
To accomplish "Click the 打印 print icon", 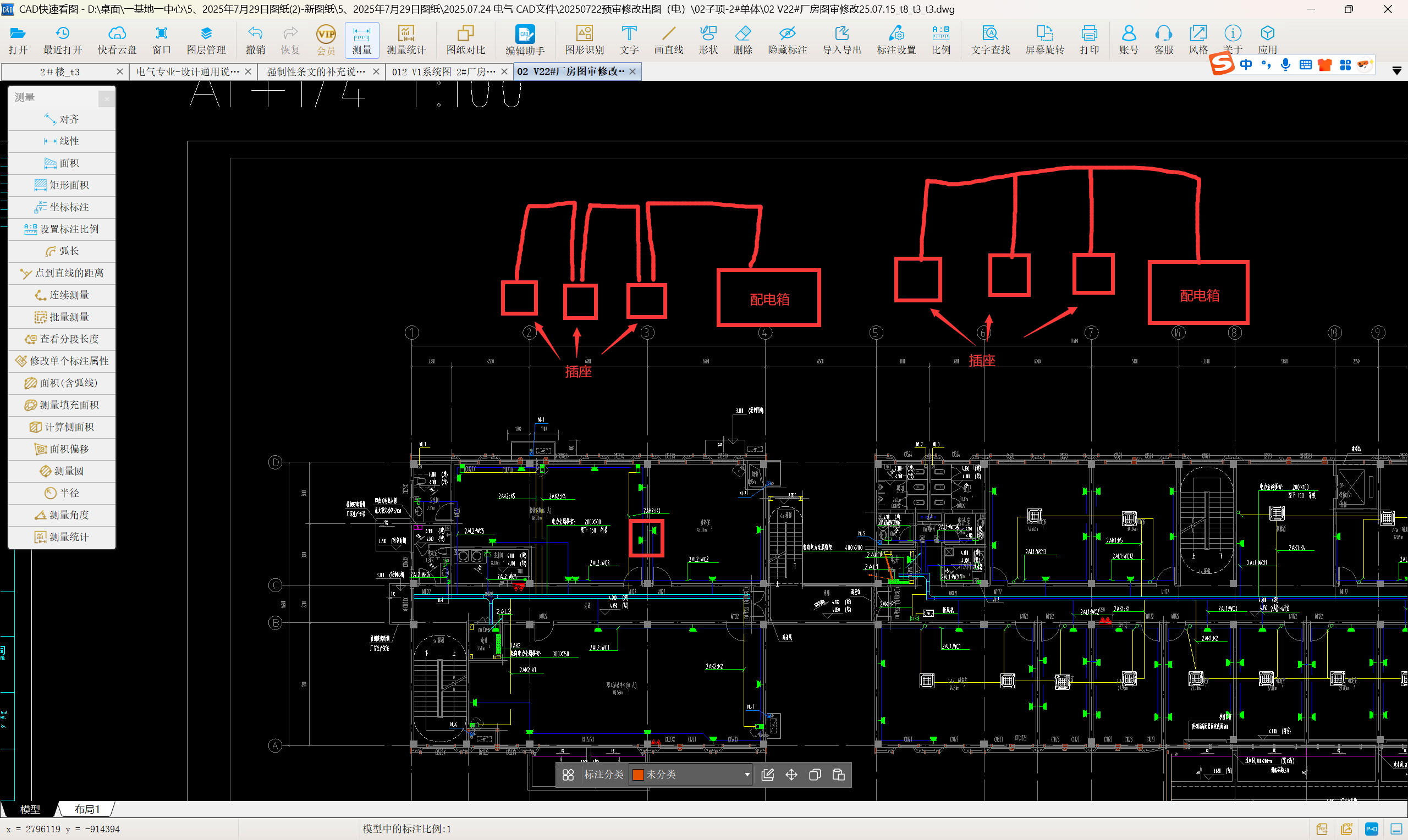I will click(x=1089, y=40).
